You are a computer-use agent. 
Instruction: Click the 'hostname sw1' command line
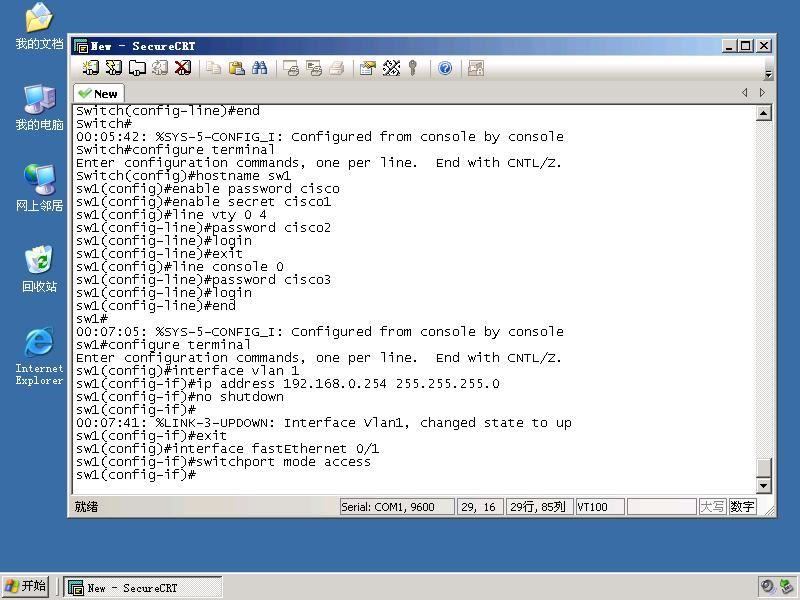point(184,176)
